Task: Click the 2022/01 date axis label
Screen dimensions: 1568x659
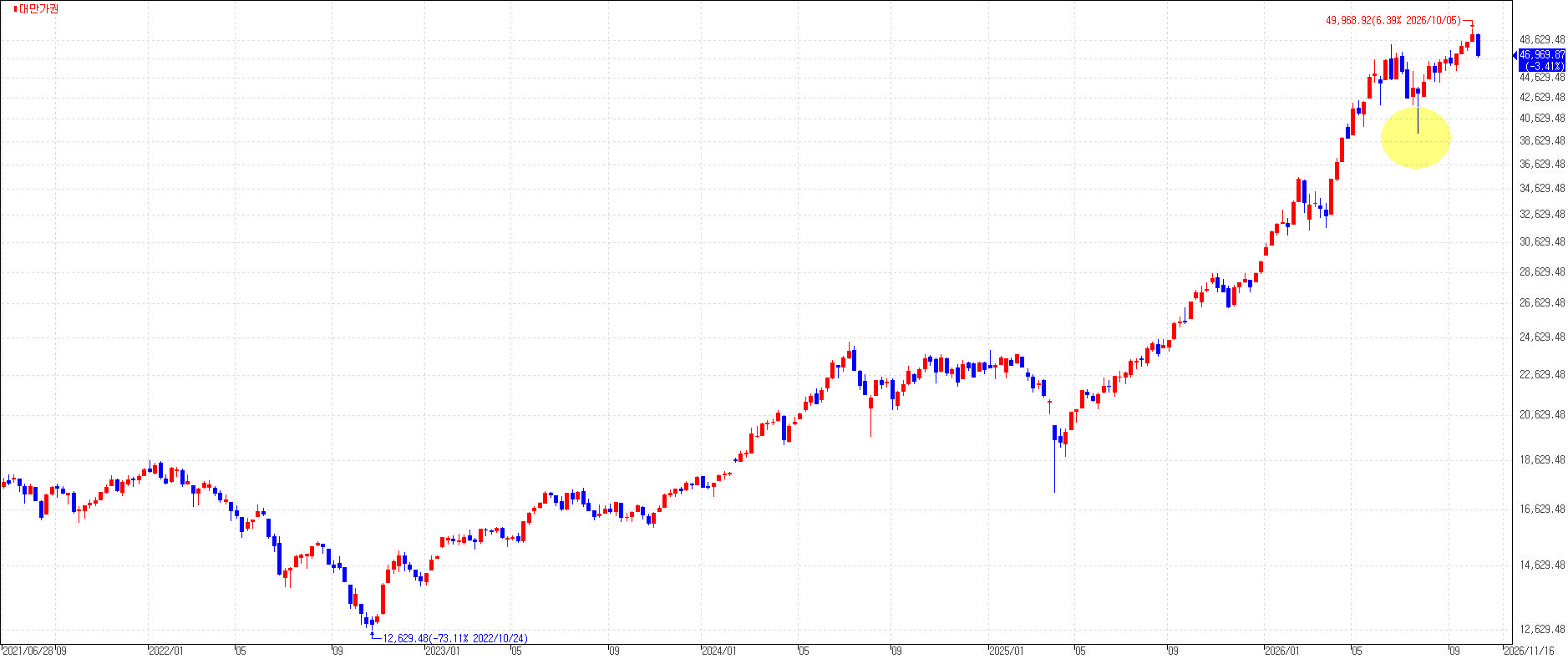Action: [165, 651]
